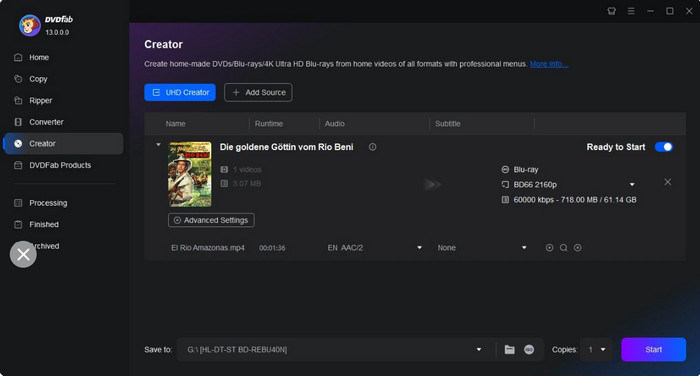Click the 00:01:36 runtime value
Viewport: 700px width, 376px height.
(272, 248)
